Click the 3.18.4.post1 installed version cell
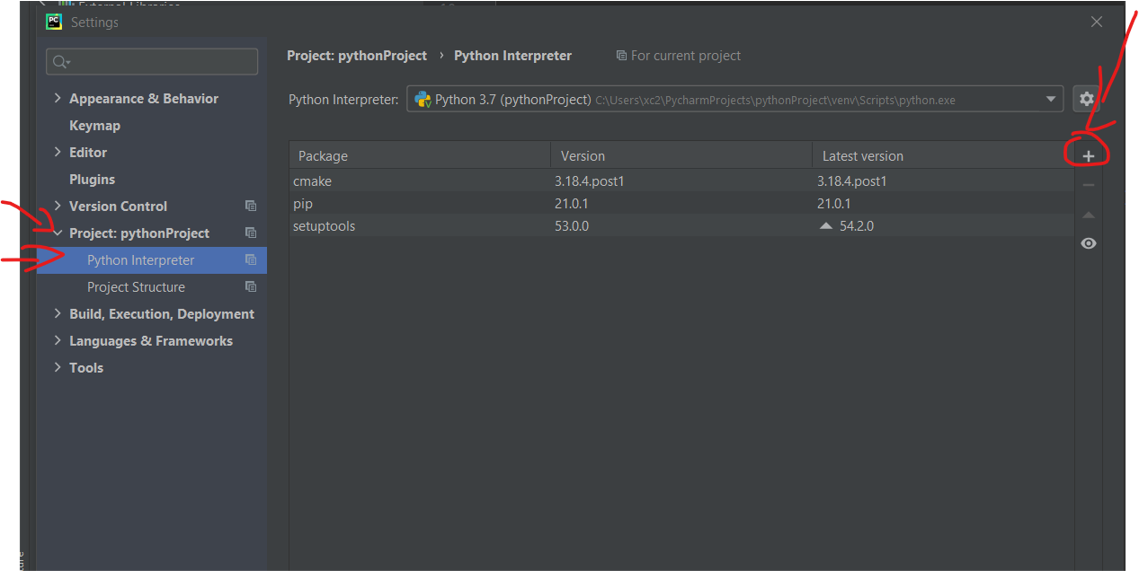 pyautogui.click(x=589, y=181)
